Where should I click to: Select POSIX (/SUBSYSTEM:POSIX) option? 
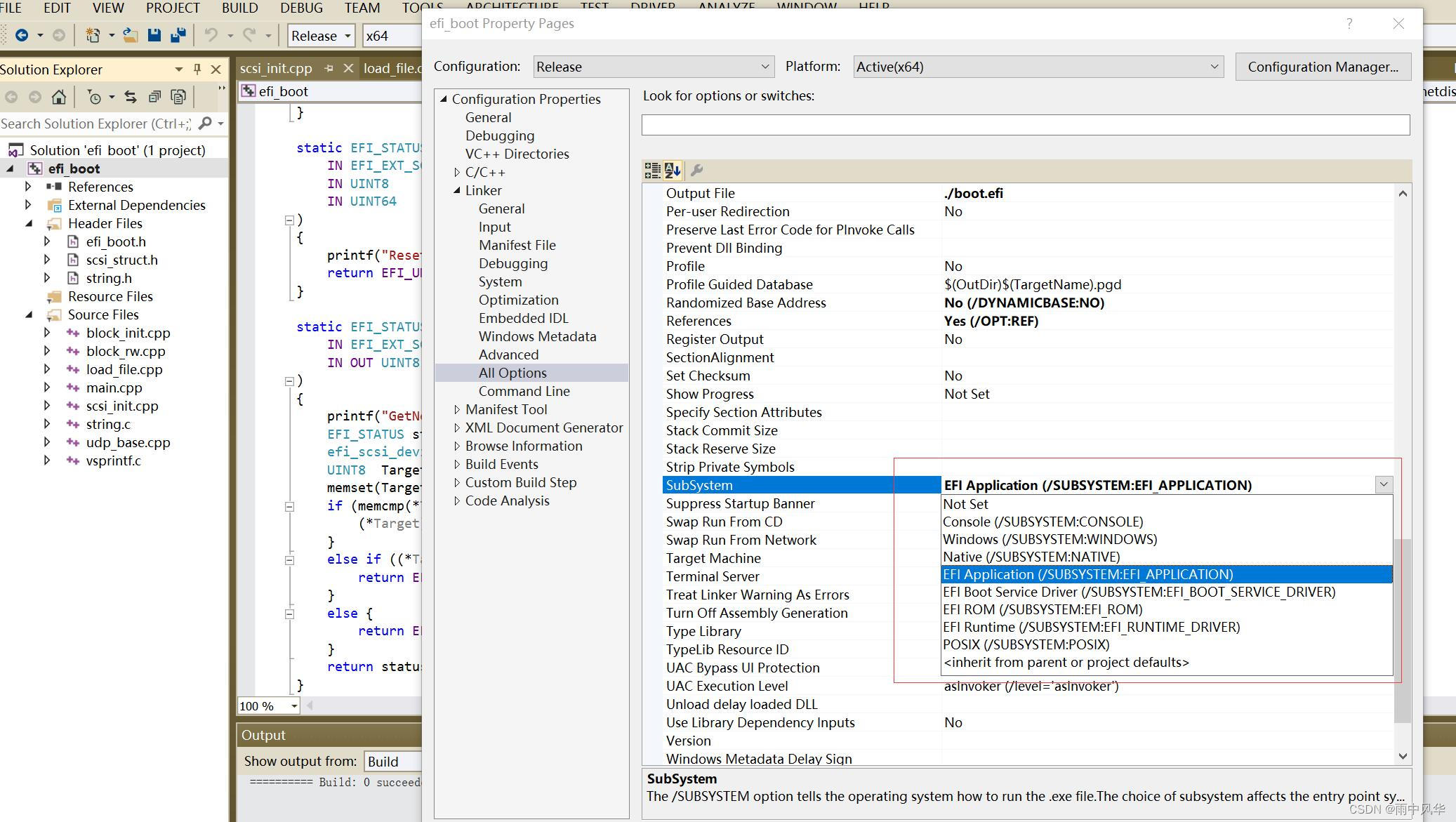pos(1166,644)
